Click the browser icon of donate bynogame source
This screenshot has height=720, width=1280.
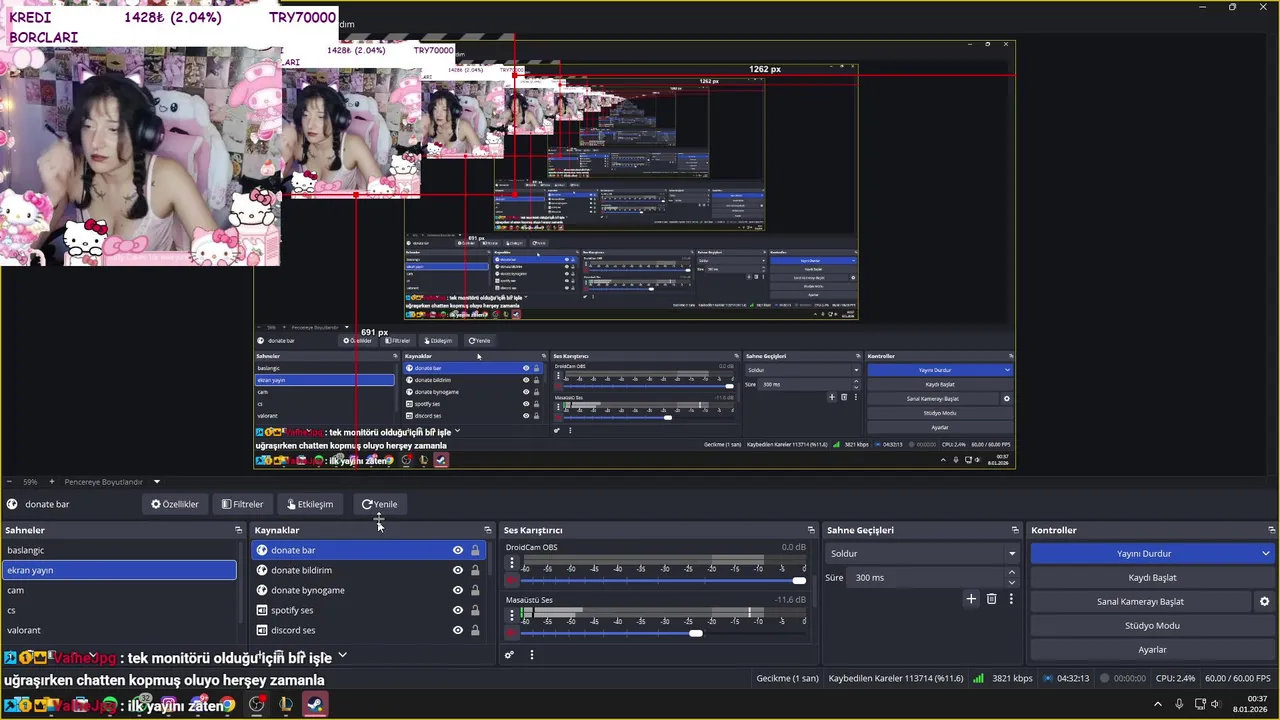coord(262,590)
